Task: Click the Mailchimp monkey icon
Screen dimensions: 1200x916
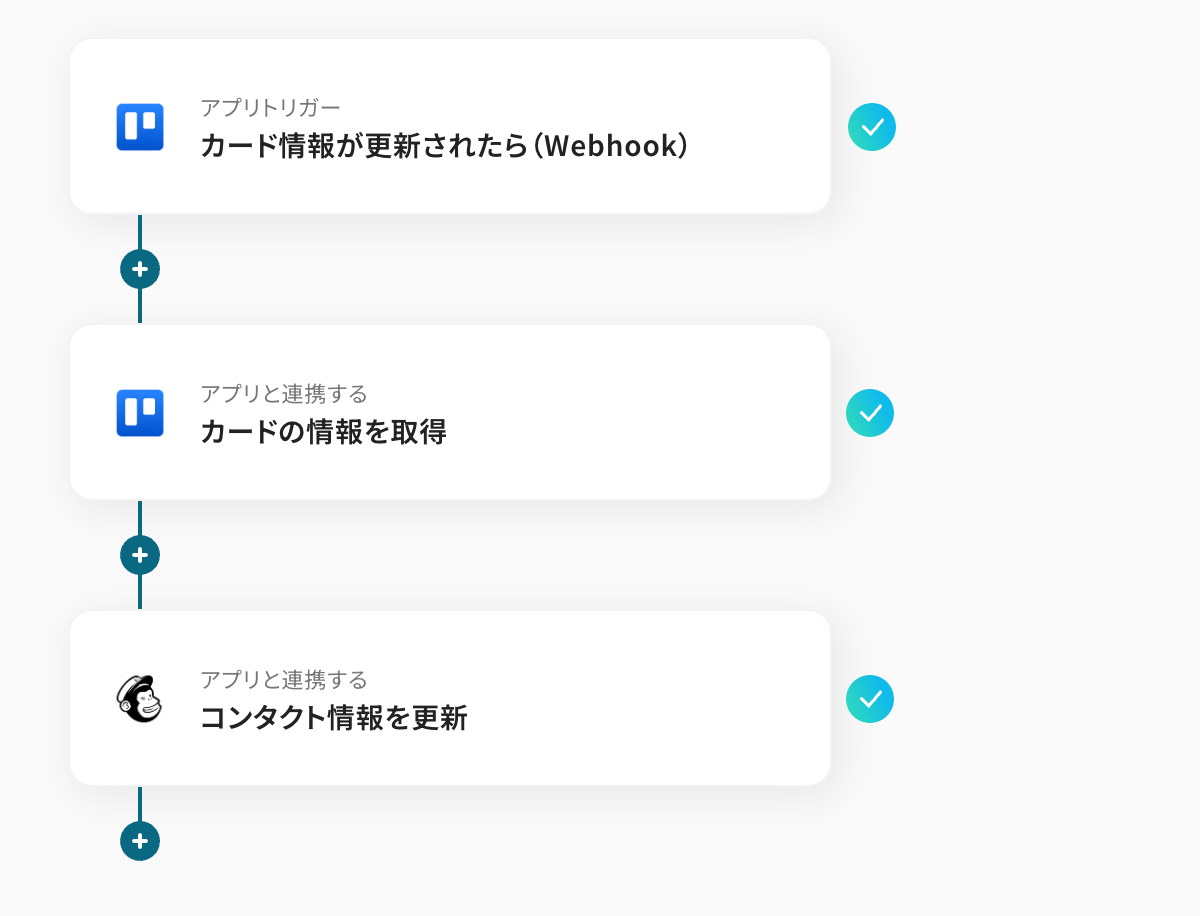Action: [140, 698]
